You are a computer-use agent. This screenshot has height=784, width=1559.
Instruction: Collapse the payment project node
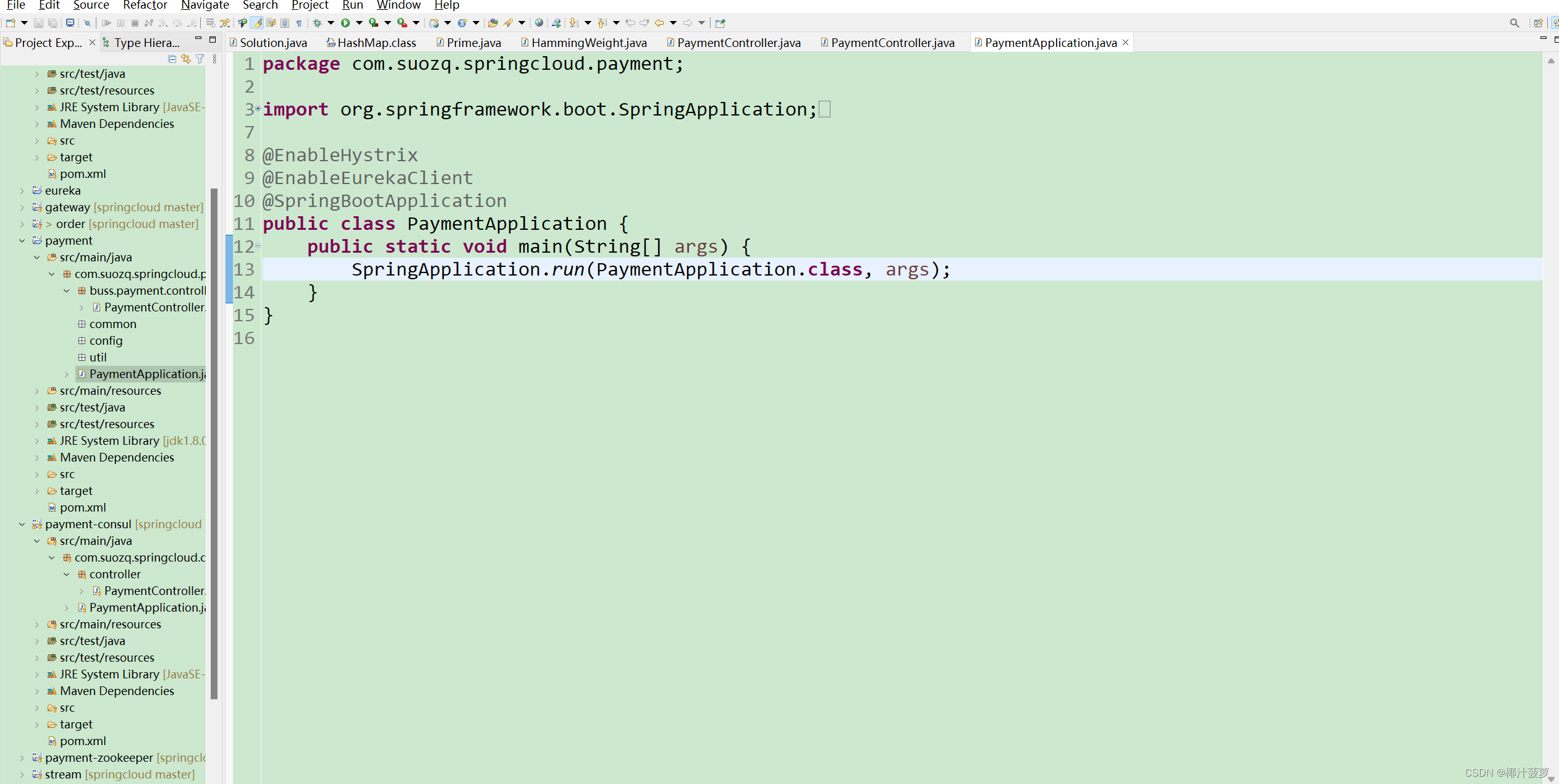(22, 240)
